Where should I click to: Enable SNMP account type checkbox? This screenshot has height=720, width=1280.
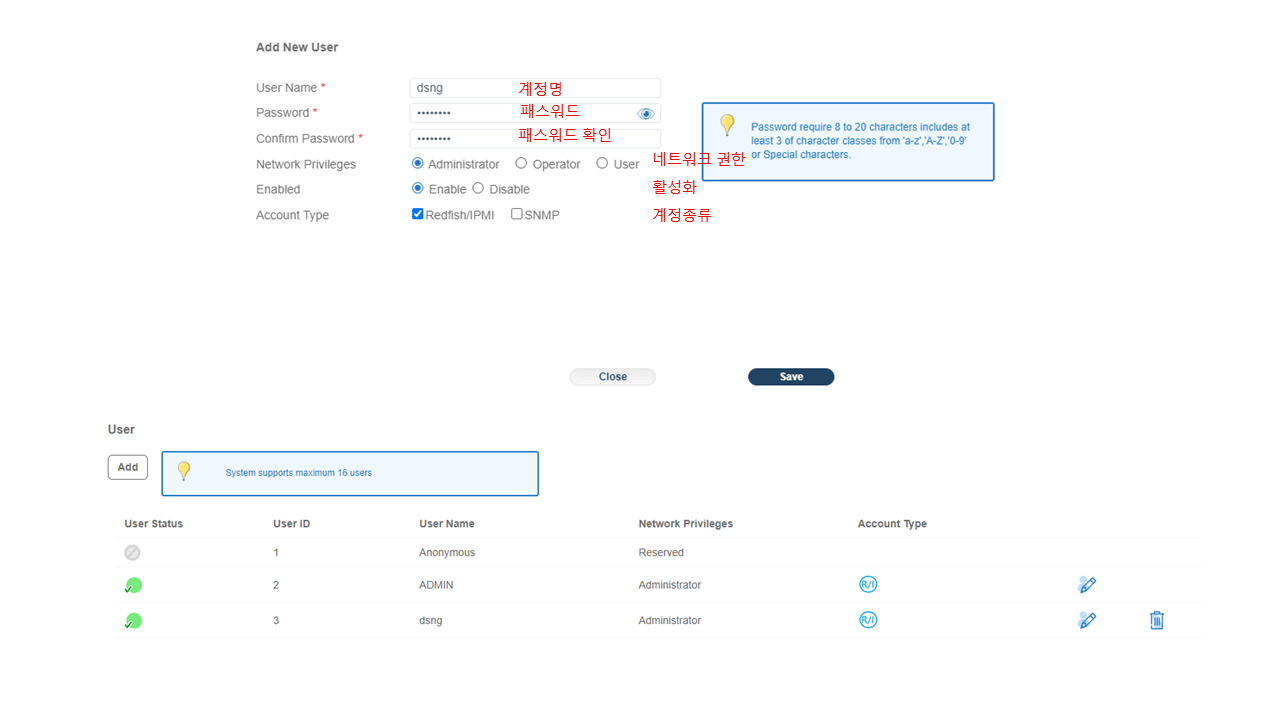[517, 214]
